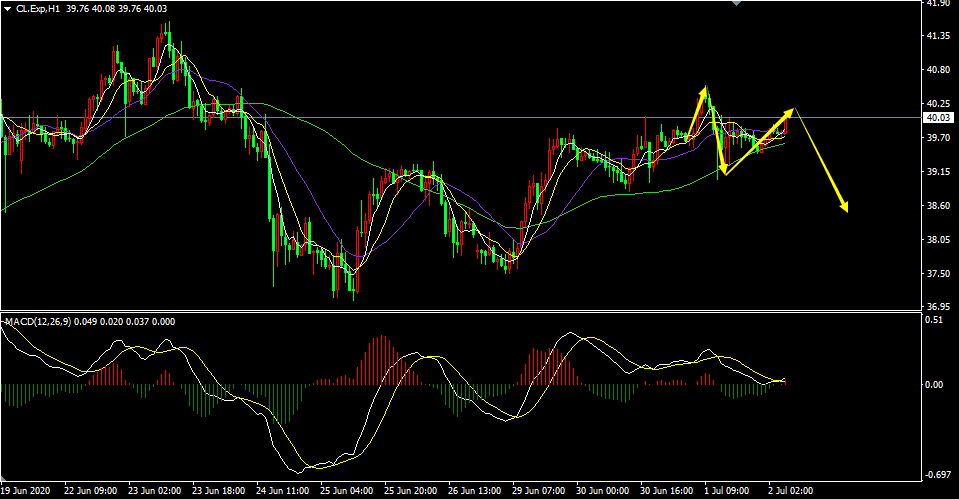959x499 pixels.
Task: Click the -0.697 MACD scale label
Action: tap(938, 475)
